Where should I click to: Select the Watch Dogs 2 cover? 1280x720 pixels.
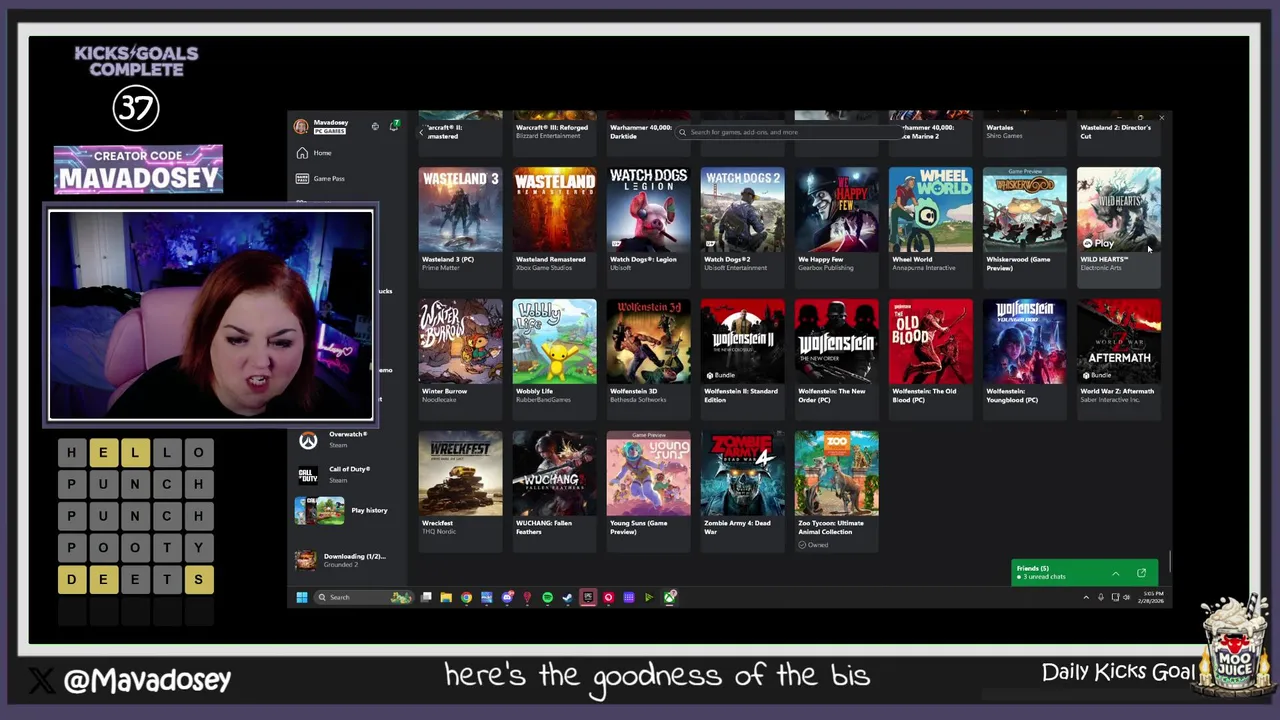coord(742,210)
